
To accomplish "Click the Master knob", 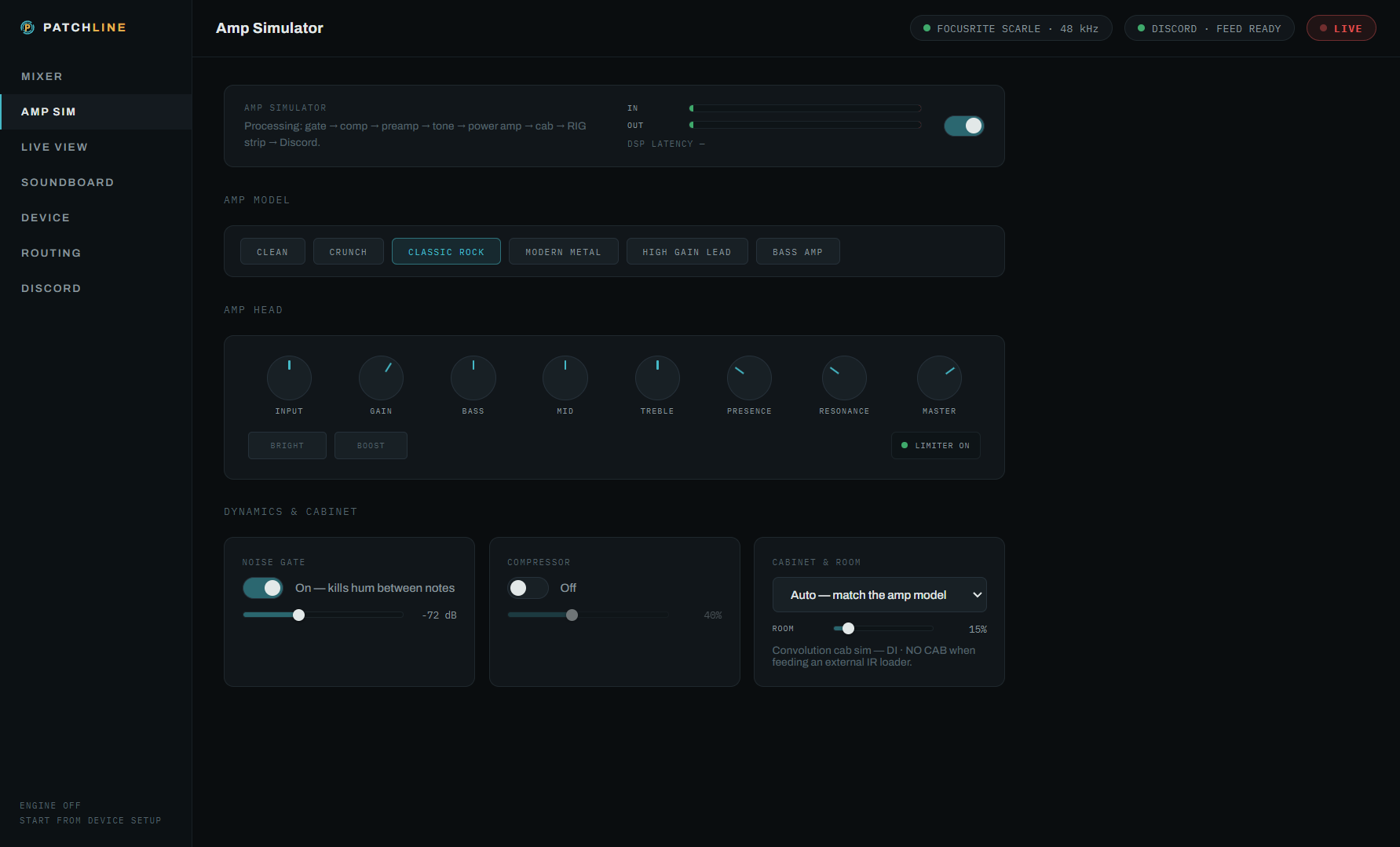I will 939,378.
